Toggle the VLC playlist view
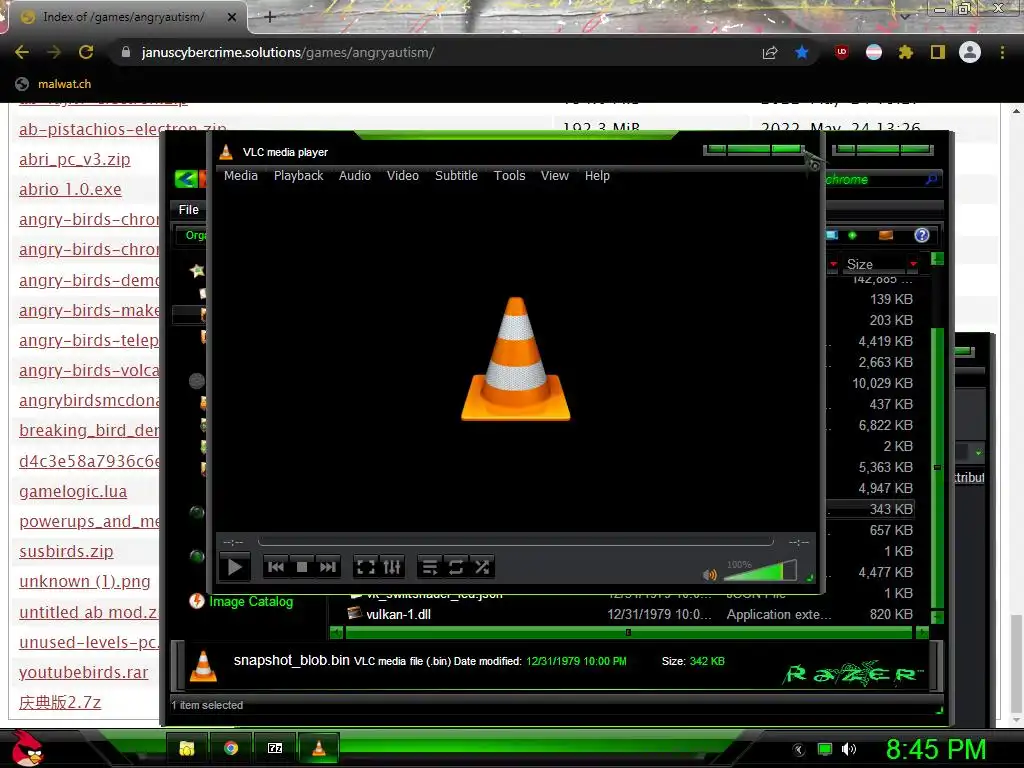 [430, 567]
